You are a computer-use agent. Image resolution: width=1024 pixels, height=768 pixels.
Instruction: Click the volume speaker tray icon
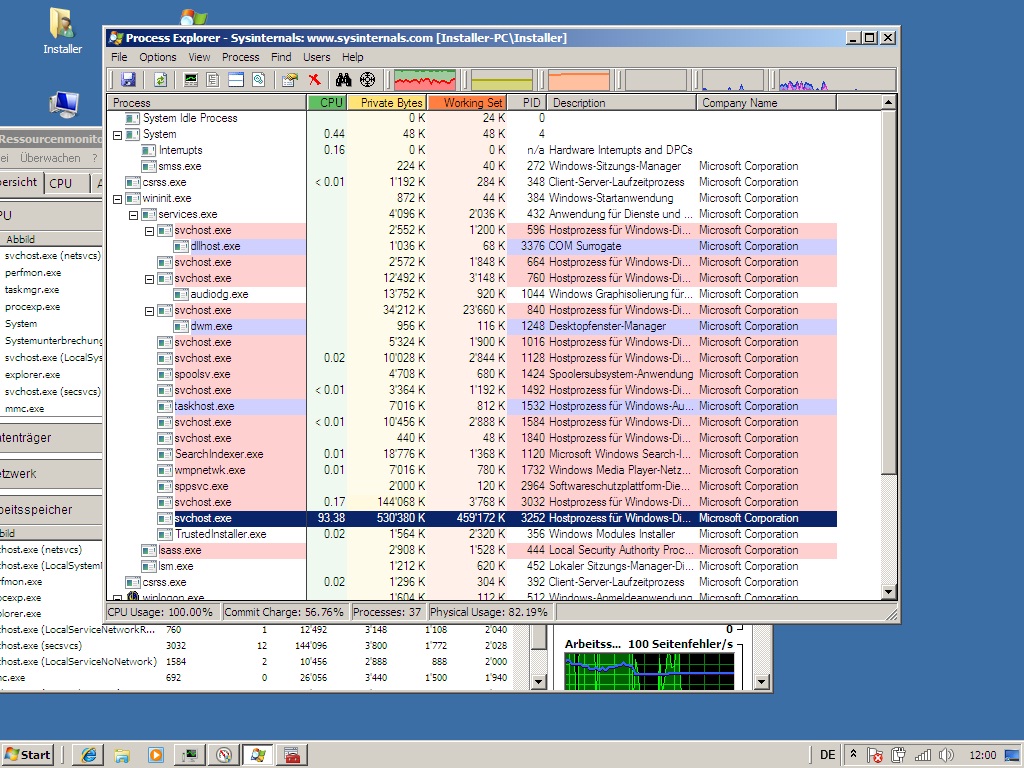[946, 755]
